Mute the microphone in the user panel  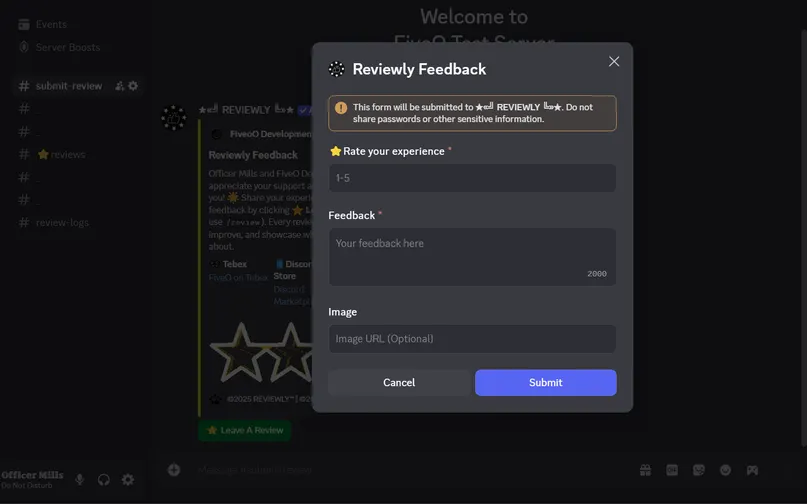79,480
